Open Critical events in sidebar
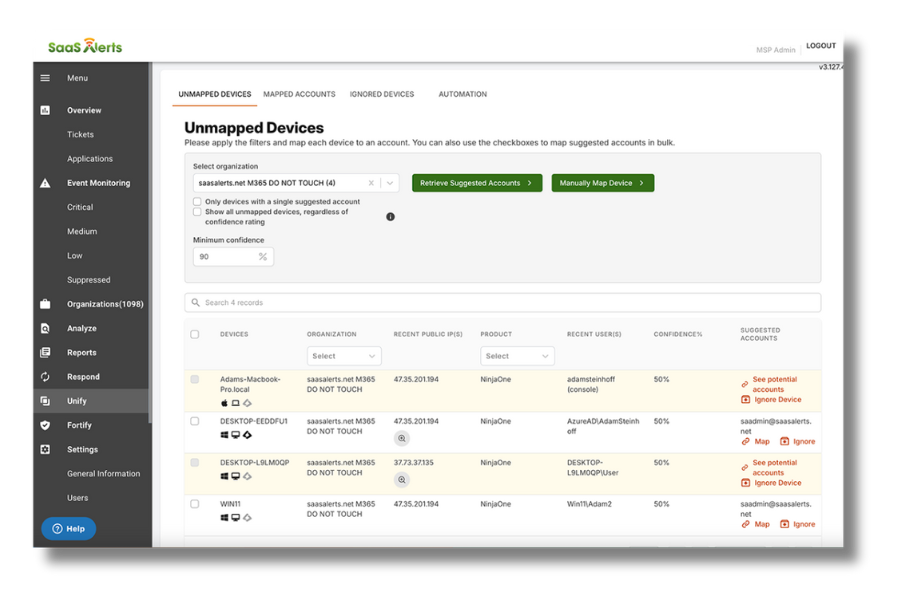 click(80, 207)
